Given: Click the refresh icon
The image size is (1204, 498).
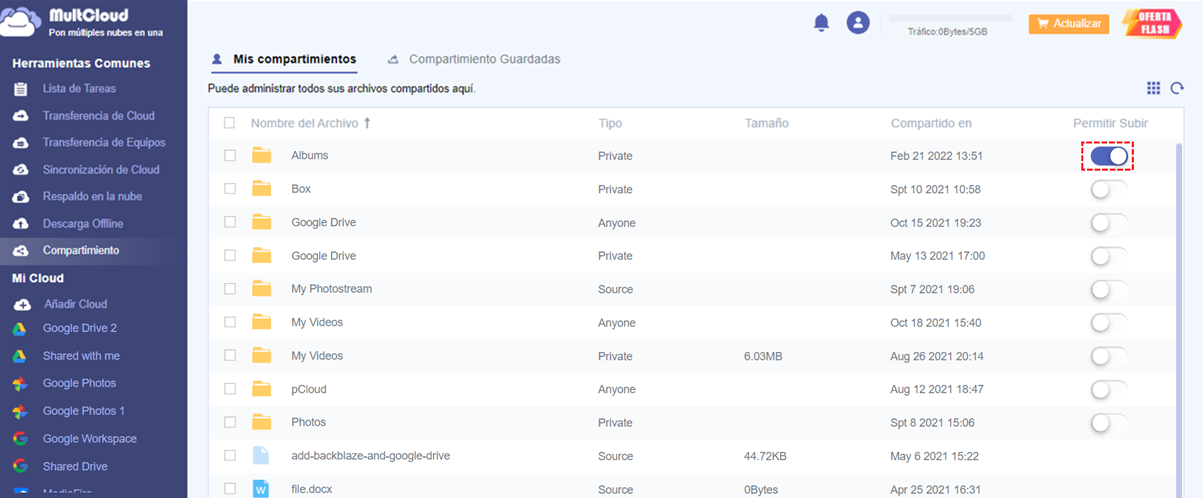Looking at the screenshot, I should [x=1178, y=88].
